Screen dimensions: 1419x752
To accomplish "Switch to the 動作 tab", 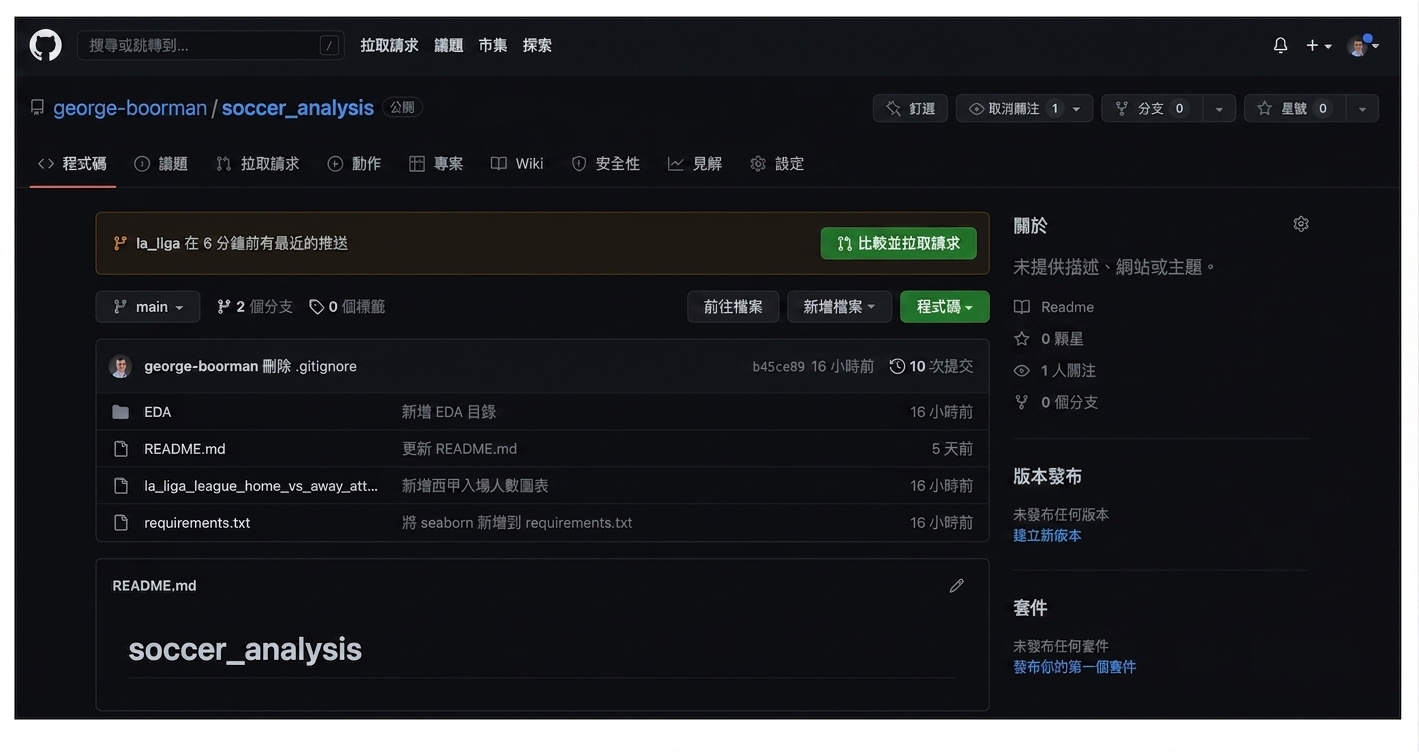I will pos(354,163).
